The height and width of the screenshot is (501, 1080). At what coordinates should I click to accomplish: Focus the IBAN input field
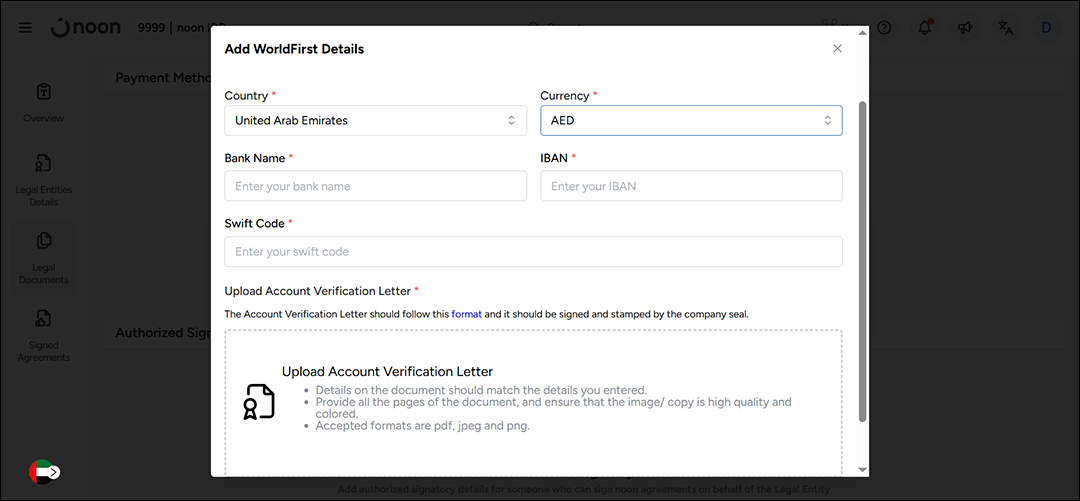click(x=691, y=186)
